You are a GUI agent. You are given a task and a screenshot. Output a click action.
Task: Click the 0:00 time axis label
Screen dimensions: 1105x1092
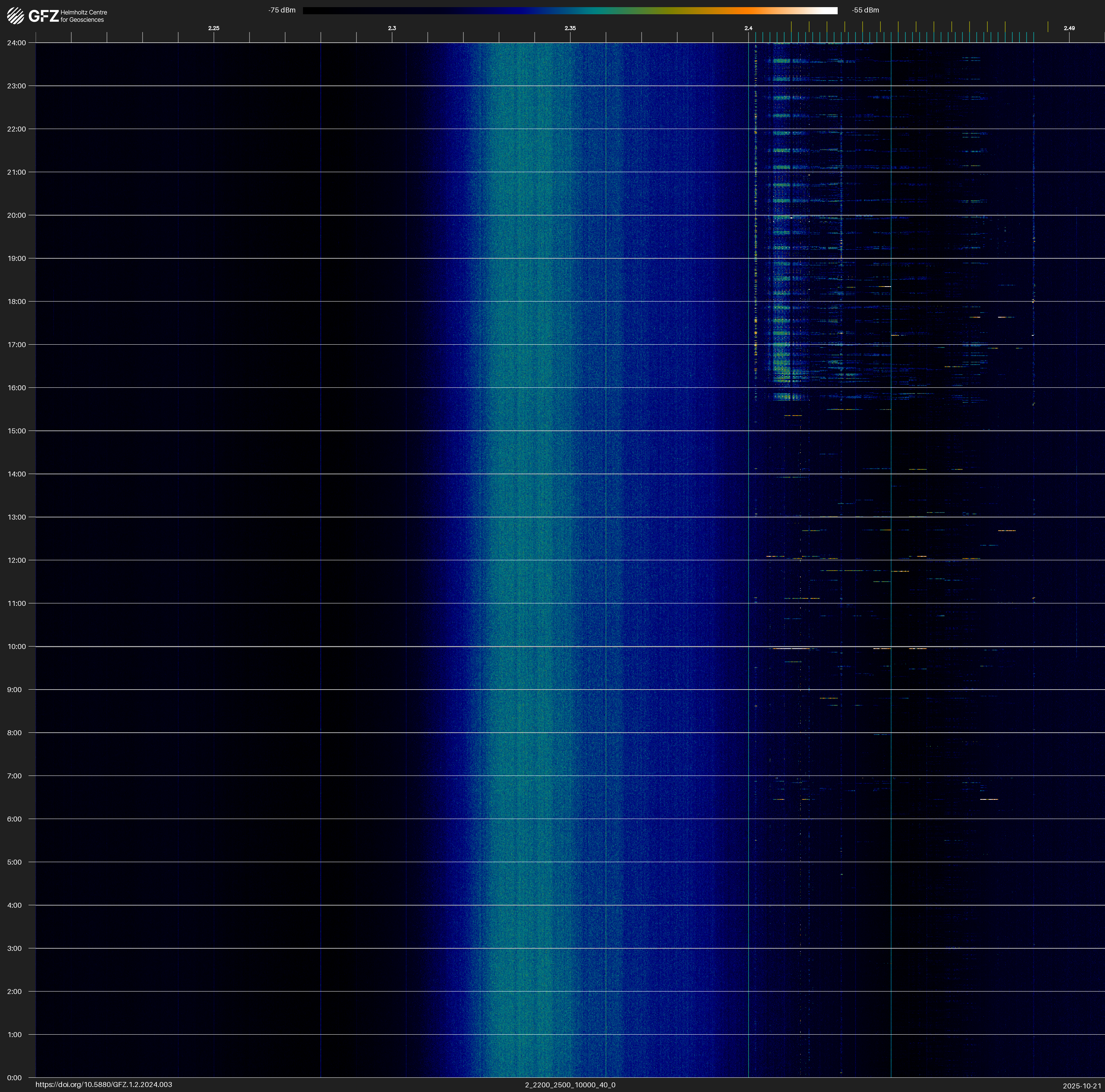click(x=14, y=1078)
